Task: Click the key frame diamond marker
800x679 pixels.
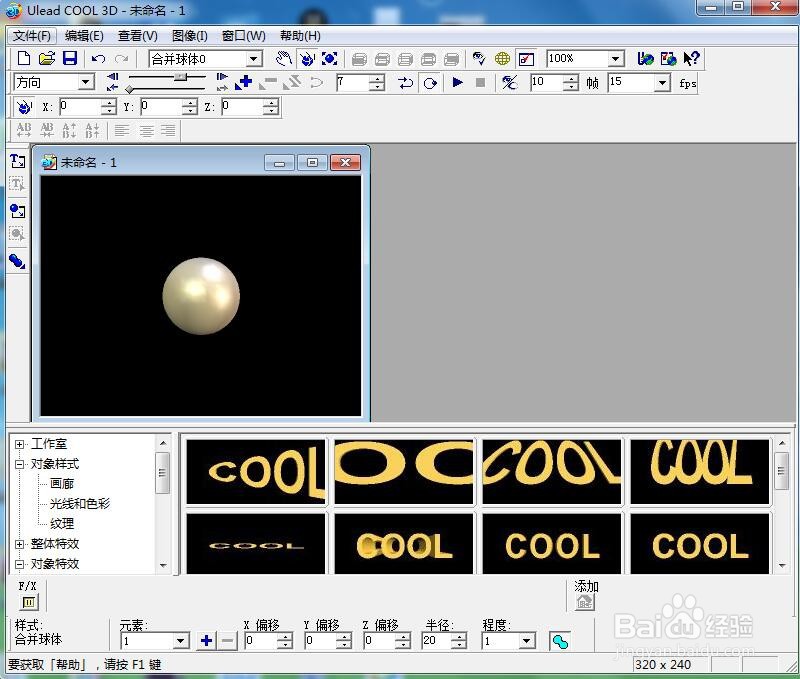Action: [x=130, y=89]
